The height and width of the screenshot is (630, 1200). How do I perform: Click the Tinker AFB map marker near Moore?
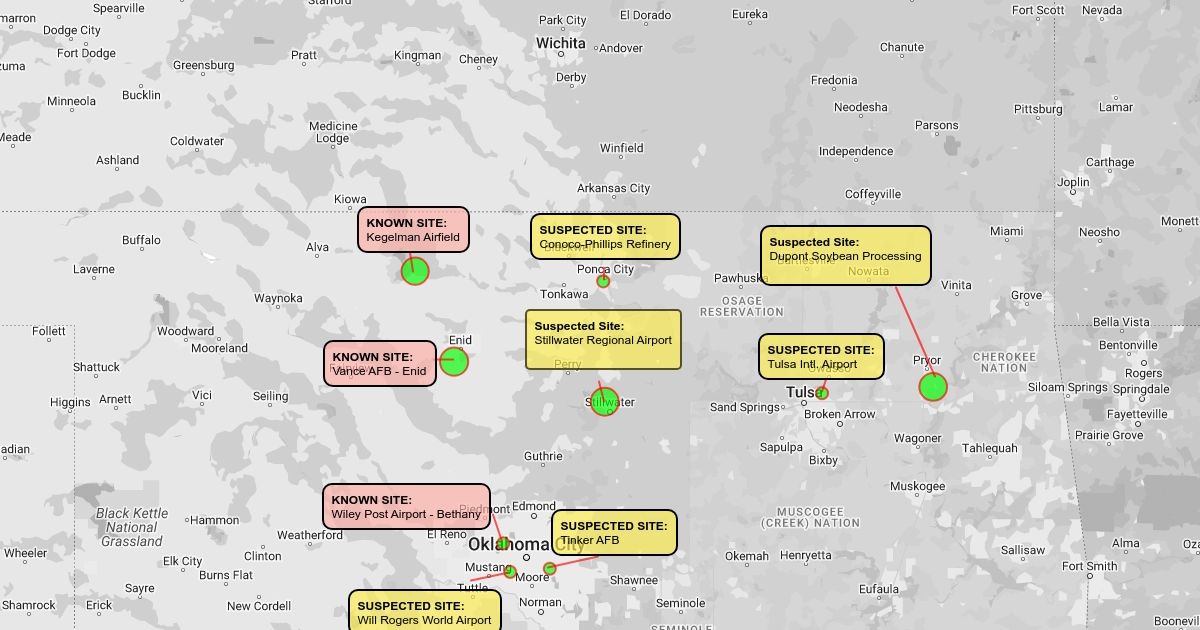click(549, 568)
